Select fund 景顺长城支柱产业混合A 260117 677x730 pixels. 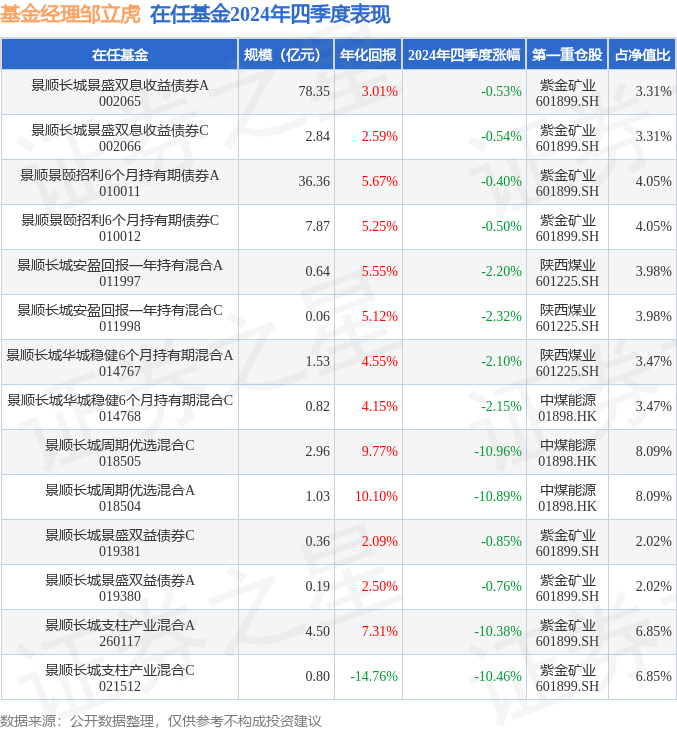(120, 633)
